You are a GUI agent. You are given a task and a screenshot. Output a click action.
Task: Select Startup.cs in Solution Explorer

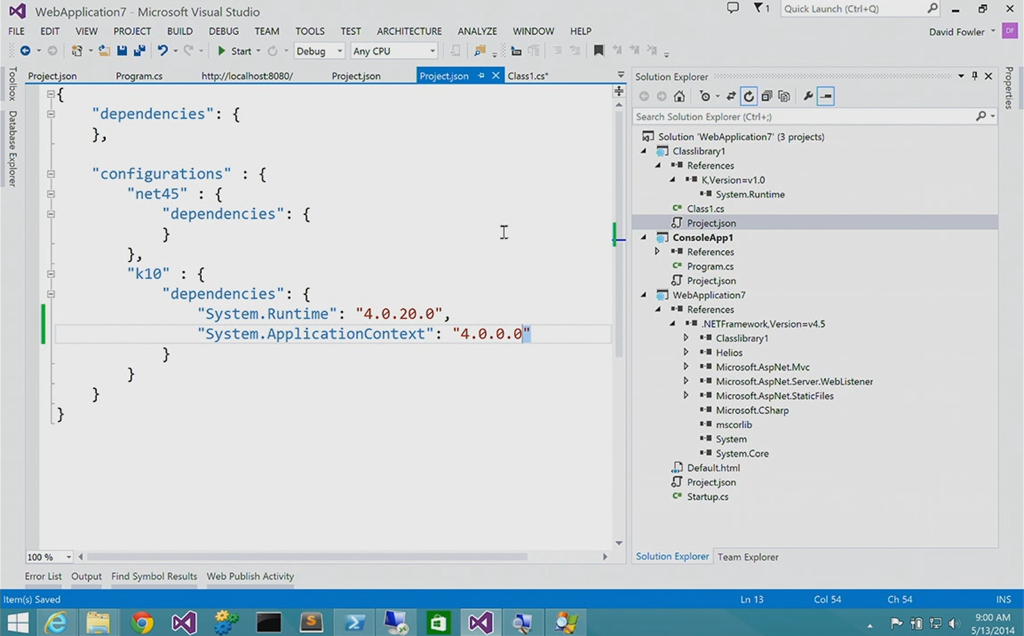click(x=707, y=496)
